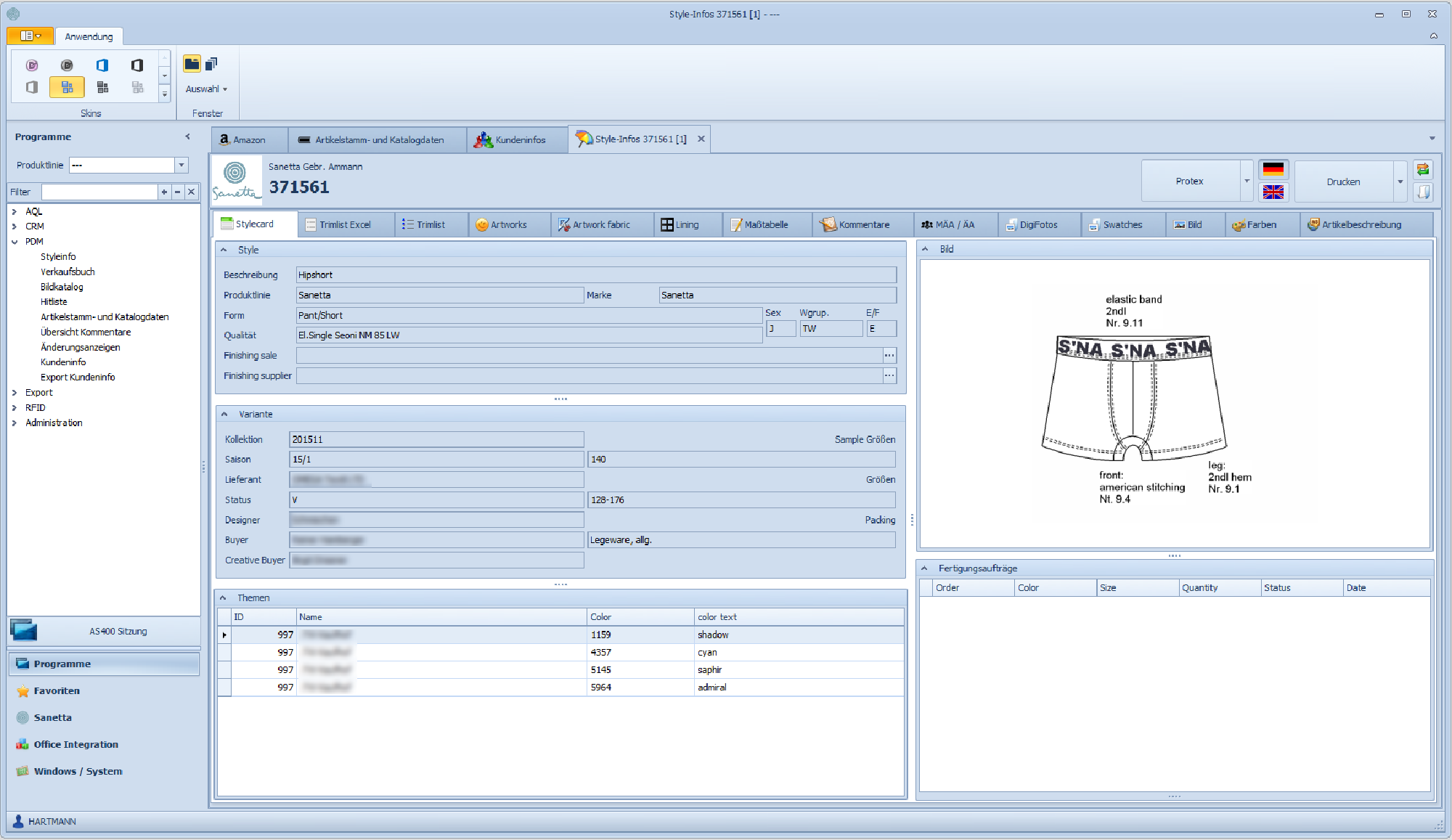Choose the gray Office skin icon
Viewport: 1452px width, 840px height.
click(x=32, y=87)
